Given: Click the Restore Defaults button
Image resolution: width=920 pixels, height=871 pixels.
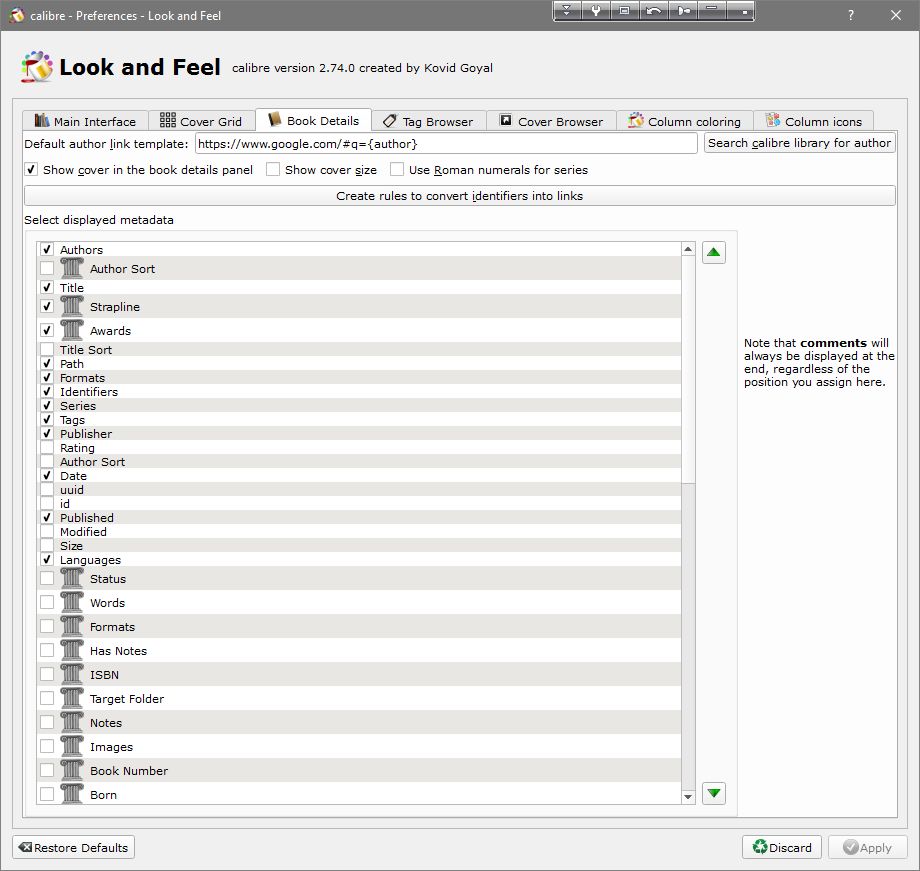Looking at the screenshot, I should click(73, 848).
